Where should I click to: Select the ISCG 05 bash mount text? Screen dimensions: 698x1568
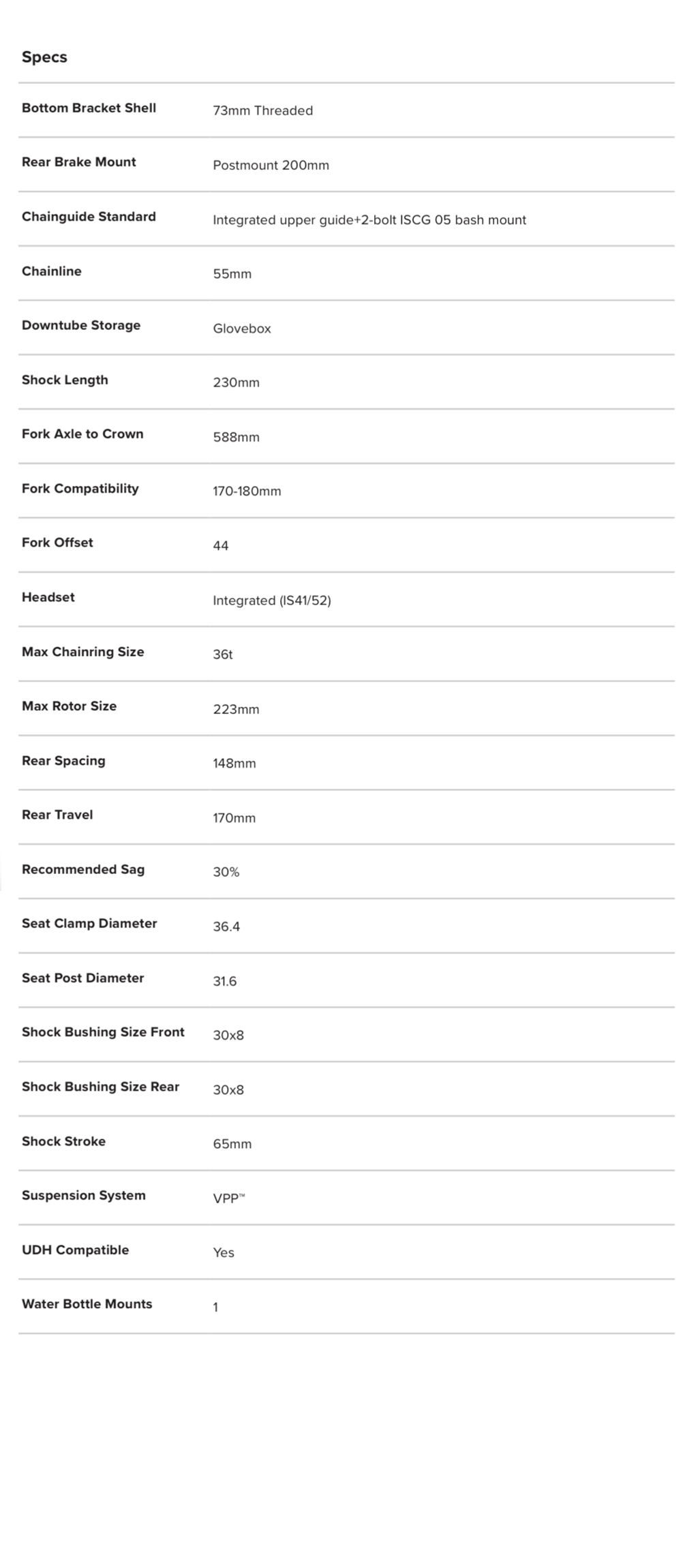tap(463, 220)
